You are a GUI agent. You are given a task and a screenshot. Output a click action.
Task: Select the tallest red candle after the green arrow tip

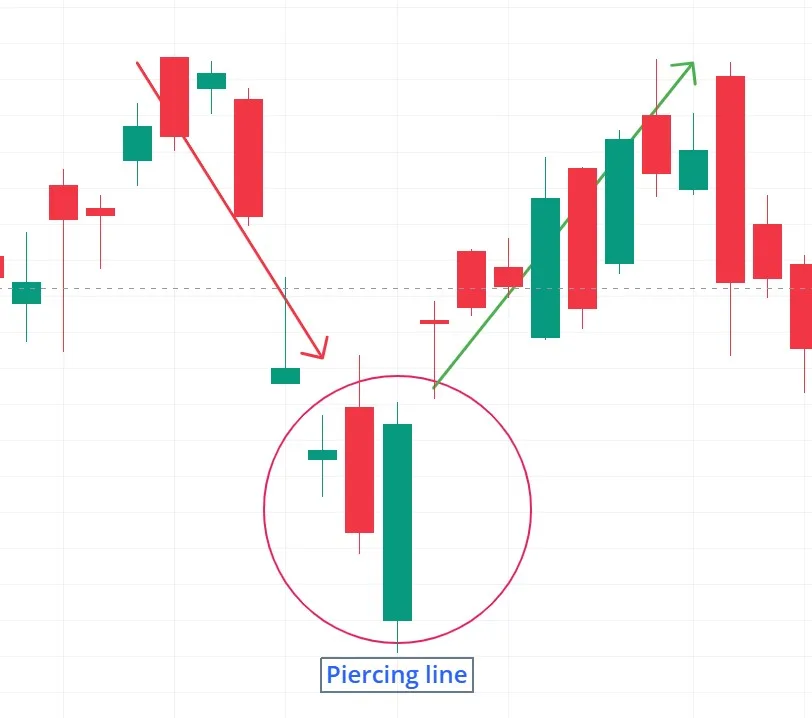pyautogui.click(x=730, y=179)
